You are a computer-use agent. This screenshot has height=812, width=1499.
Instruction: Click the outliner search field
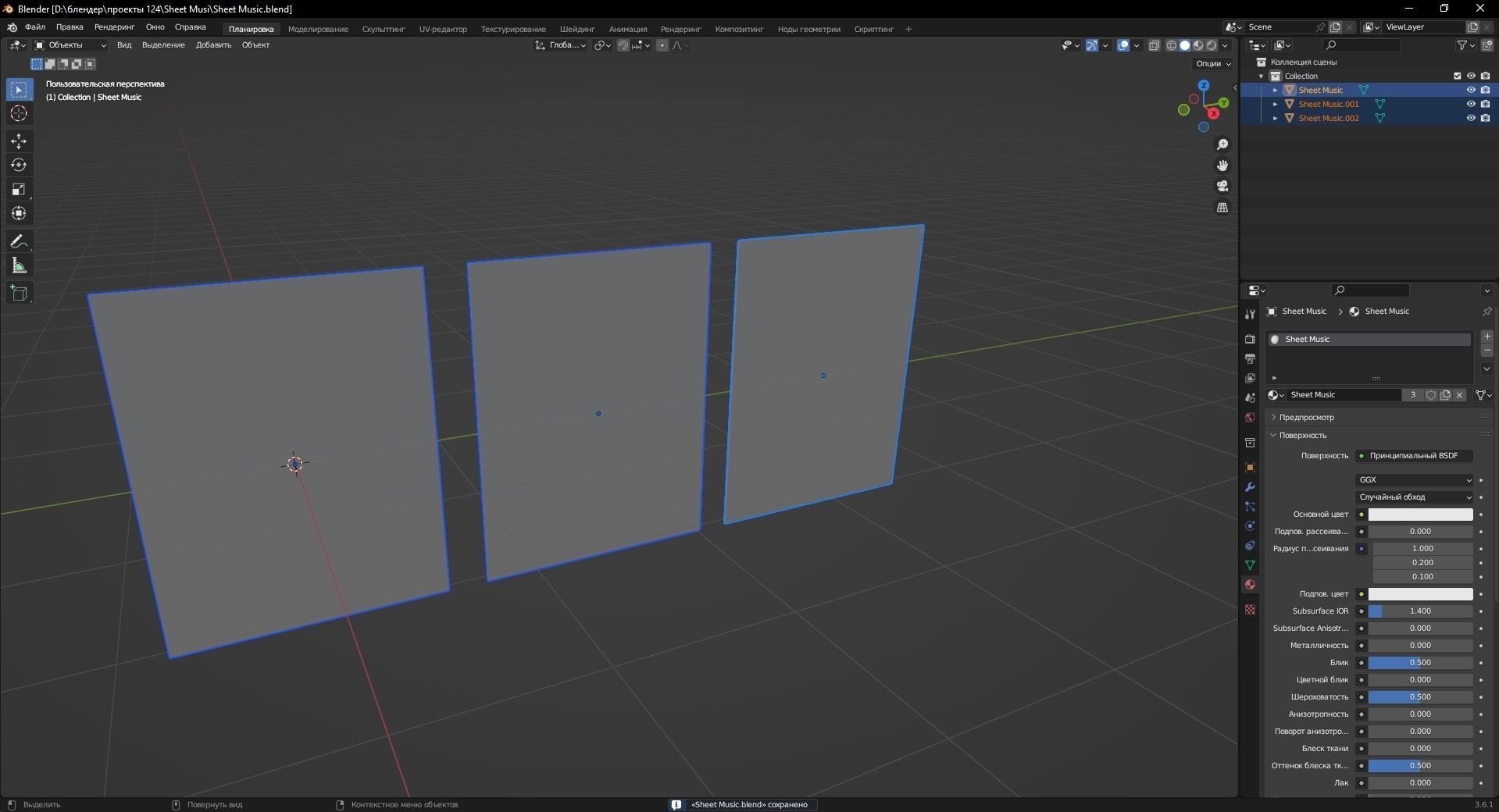[1362, 45]
